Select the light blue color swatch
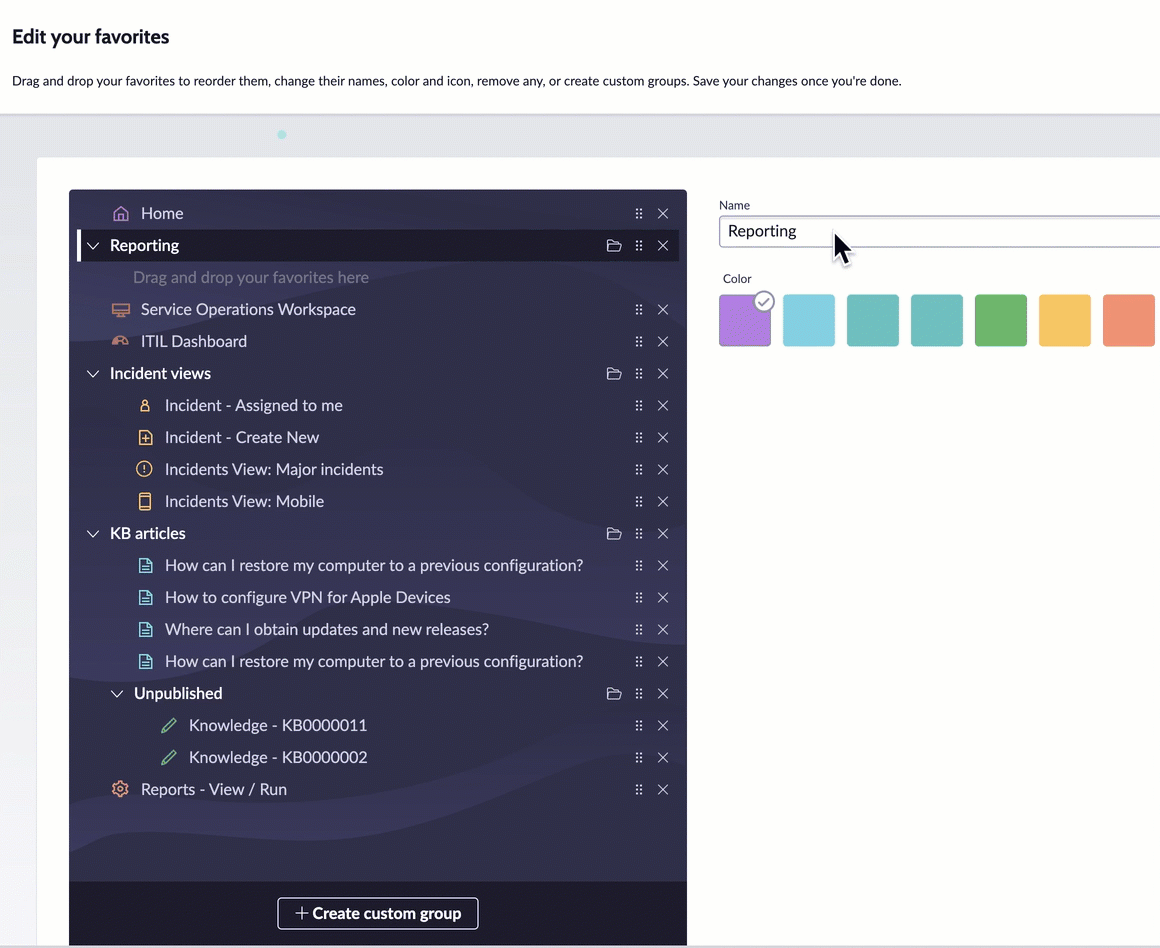1160x948 pixels. (809, 320)
